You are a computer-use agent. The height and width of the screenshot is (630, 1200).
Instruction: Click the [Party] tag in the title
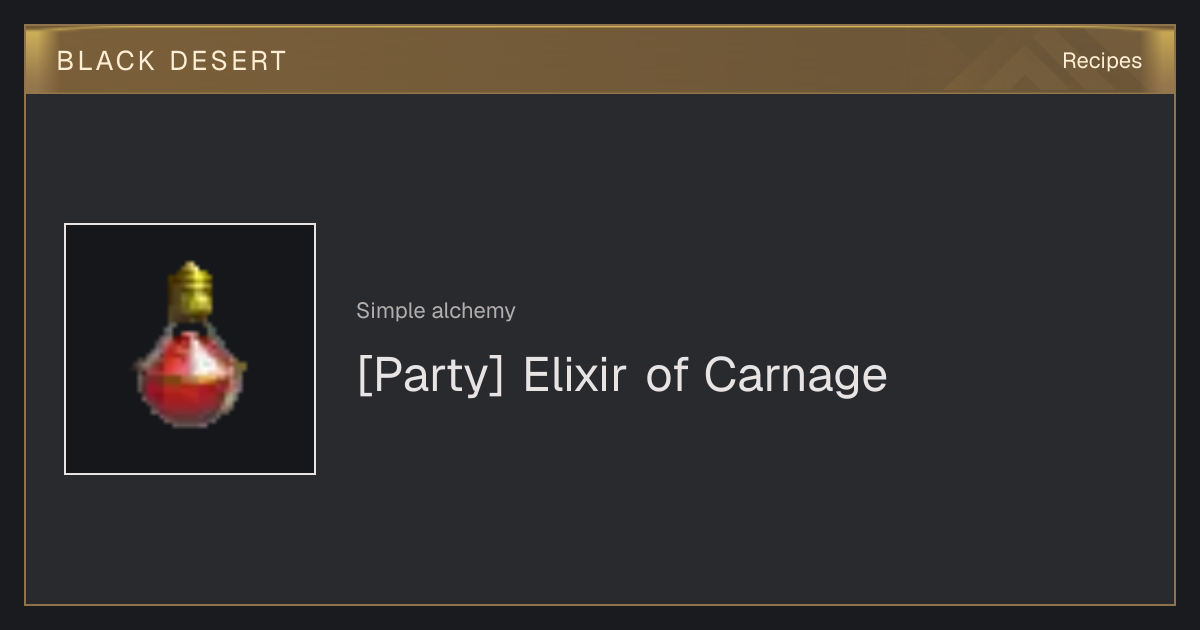click(x=431, y=376)
